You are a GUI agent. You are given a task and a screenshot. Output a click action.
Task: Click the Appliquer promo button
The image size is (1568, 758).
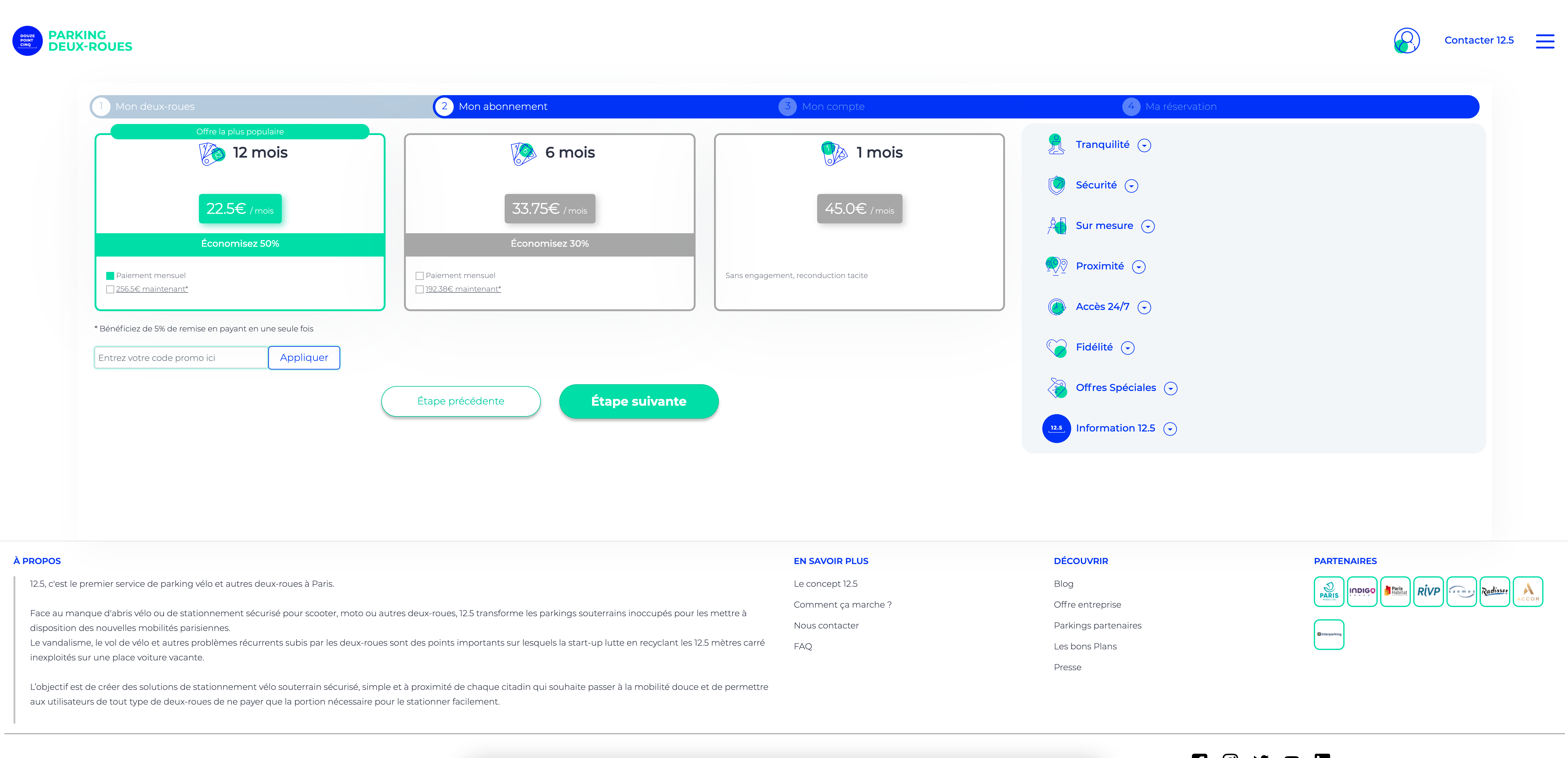304,358
